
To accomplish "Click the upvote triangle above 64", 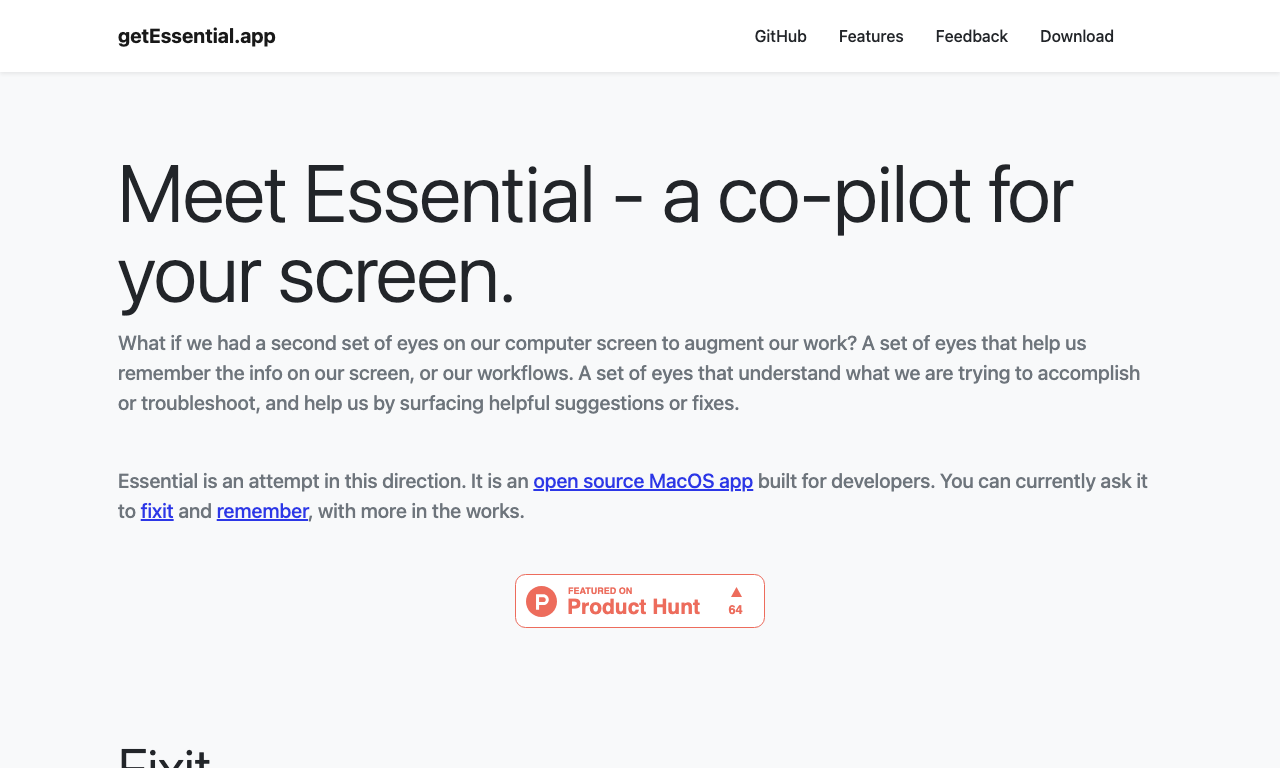I will (736, 592).
